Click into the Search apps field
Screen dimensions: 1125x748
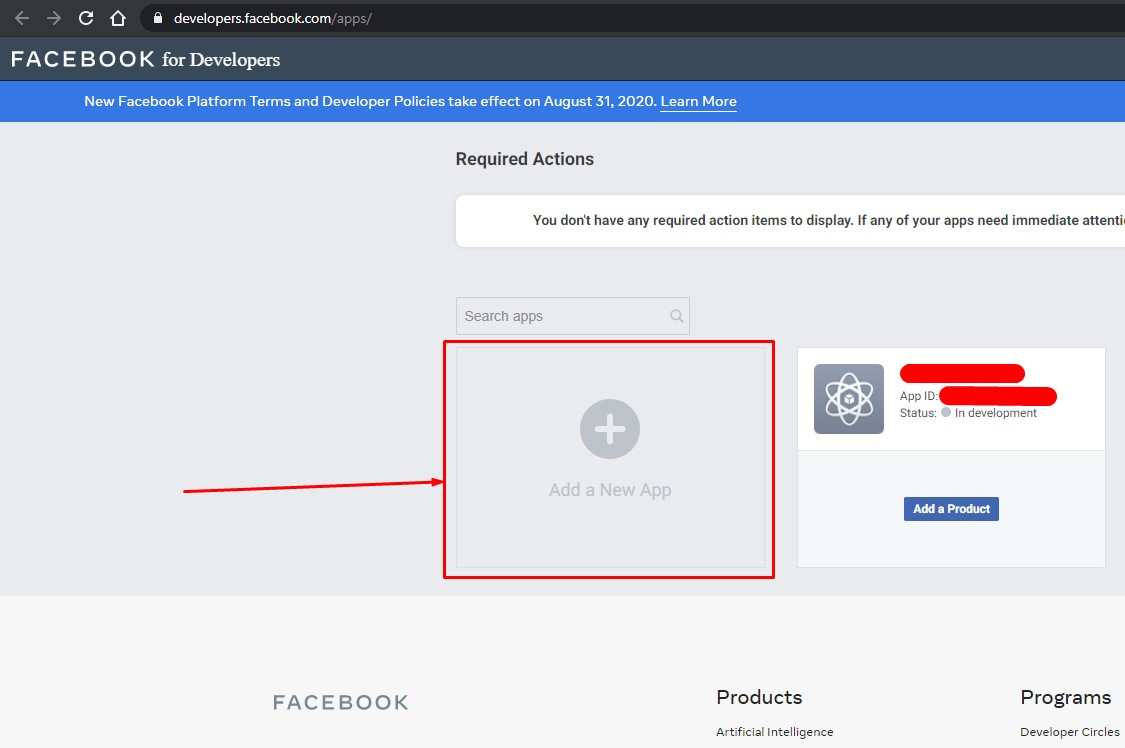pyautogui.click(x=573, y=316)
